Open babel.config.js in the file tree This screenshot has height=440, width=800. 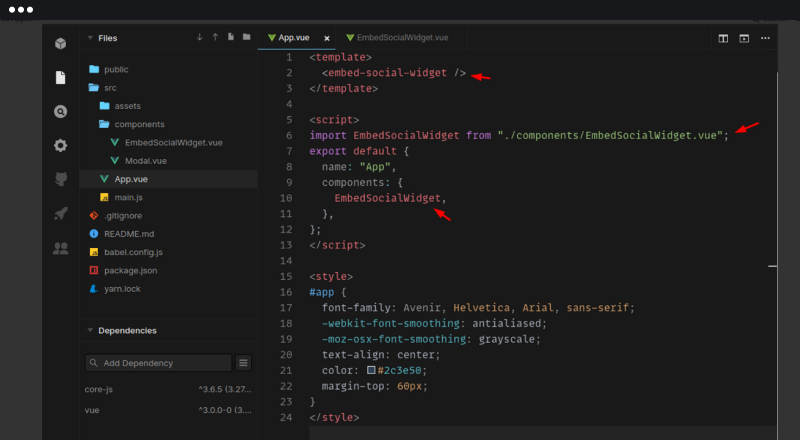168,252
